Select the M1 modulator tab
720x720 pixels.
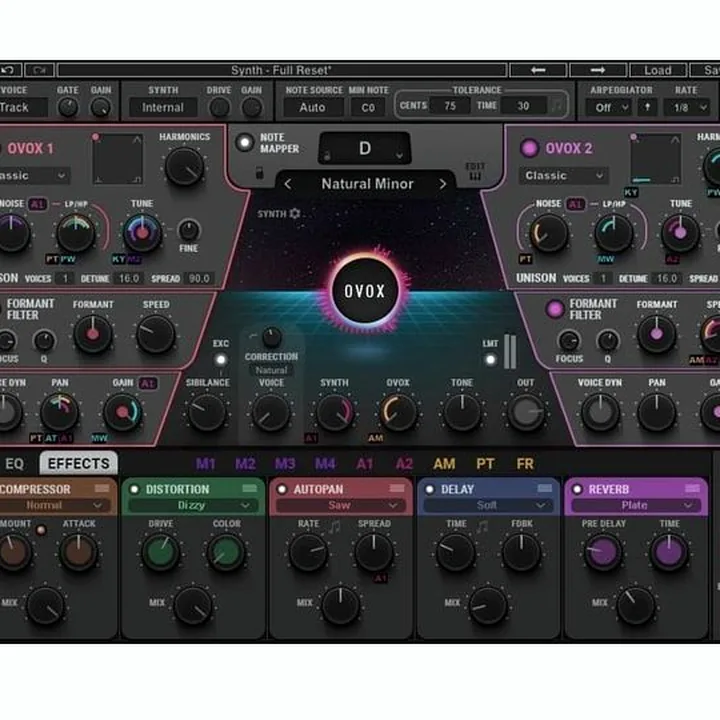(206, 464)
